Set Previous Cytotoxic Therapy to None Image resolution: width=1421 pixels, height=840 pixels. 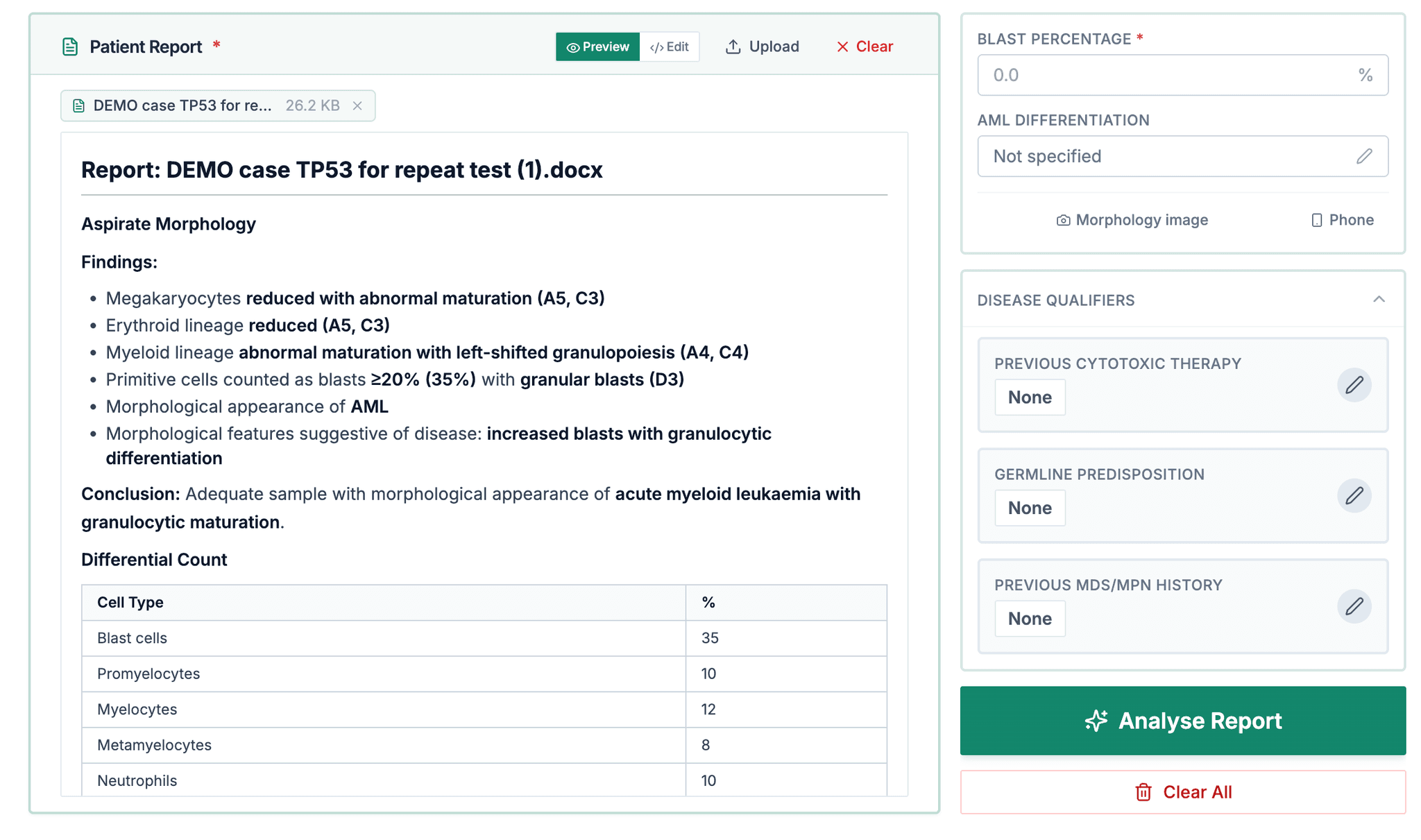pos(1030,397)
